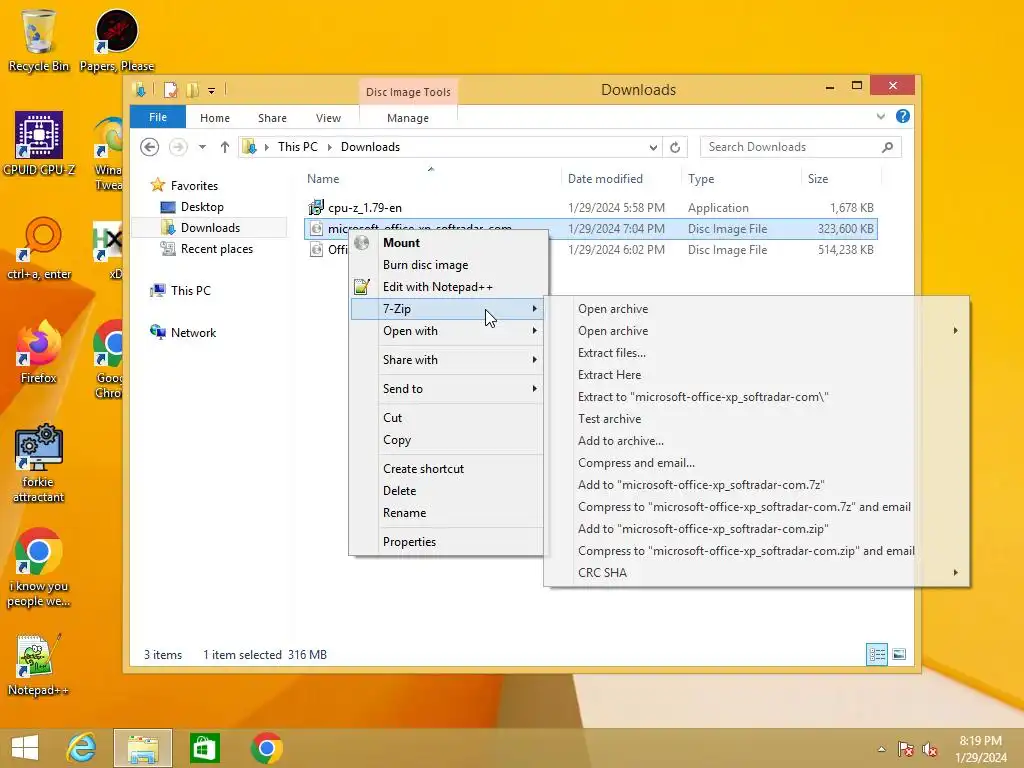Select Burn disc image

[447, 265]
